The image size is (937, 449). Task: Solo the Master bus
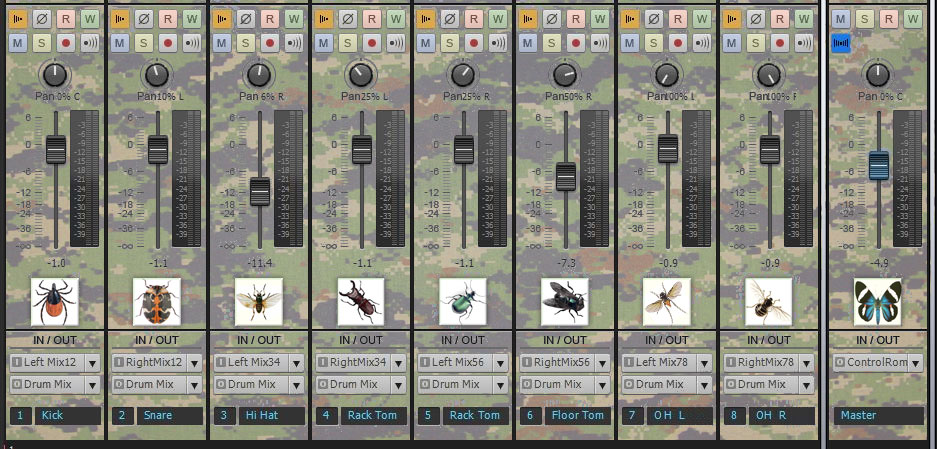[864, 18]
